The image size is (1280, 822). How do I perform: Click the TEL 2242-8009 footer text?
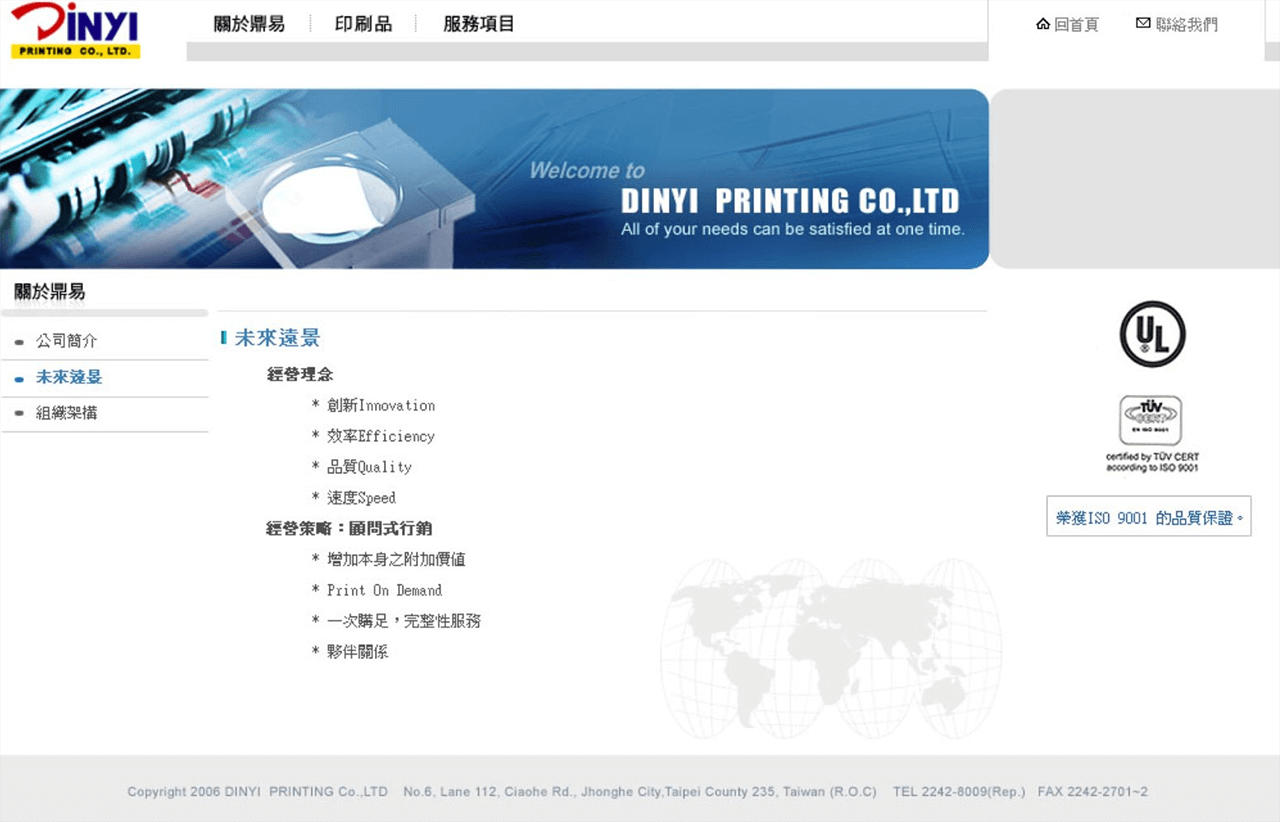pos(959,792)
